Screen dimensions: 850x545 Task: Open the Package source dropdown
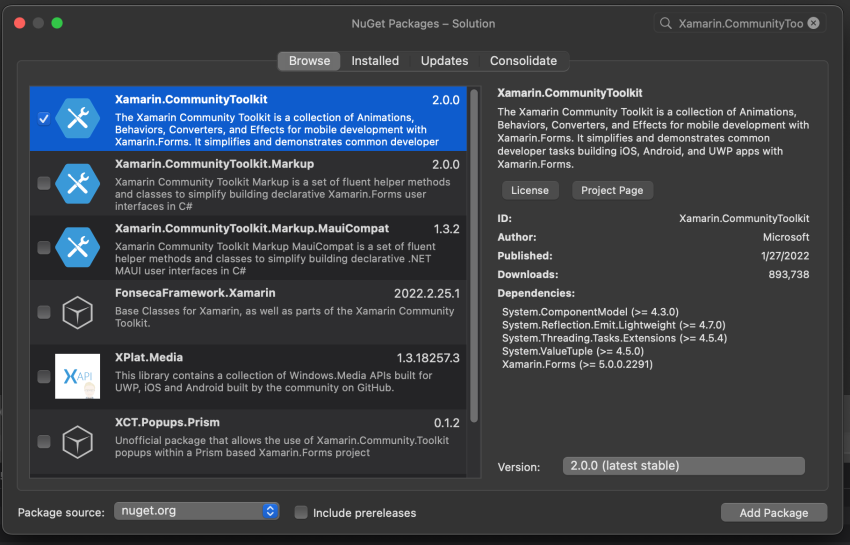[x=196, y=511]
